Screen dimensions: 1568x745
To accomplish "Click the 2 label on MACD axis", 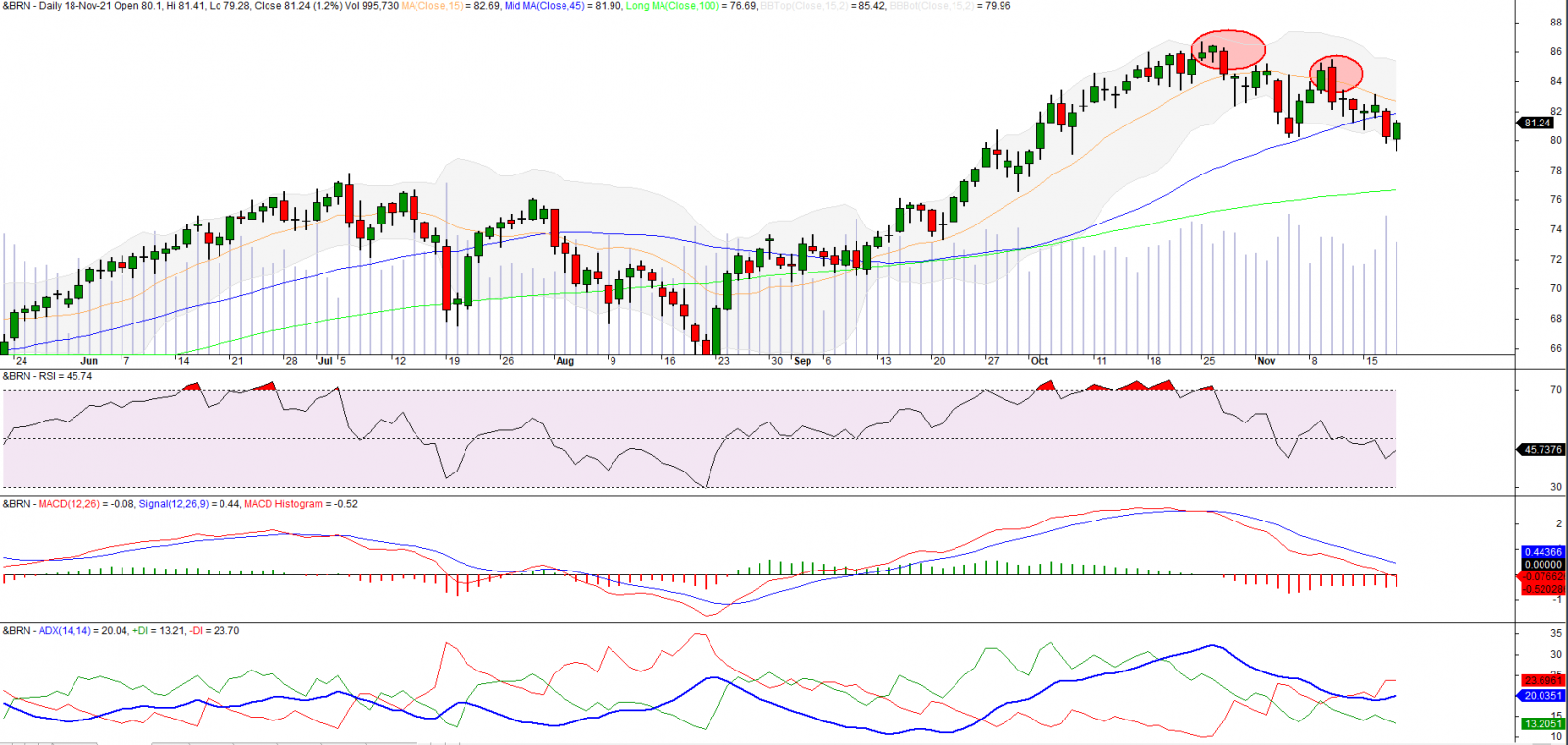I will coord(1559,524).
